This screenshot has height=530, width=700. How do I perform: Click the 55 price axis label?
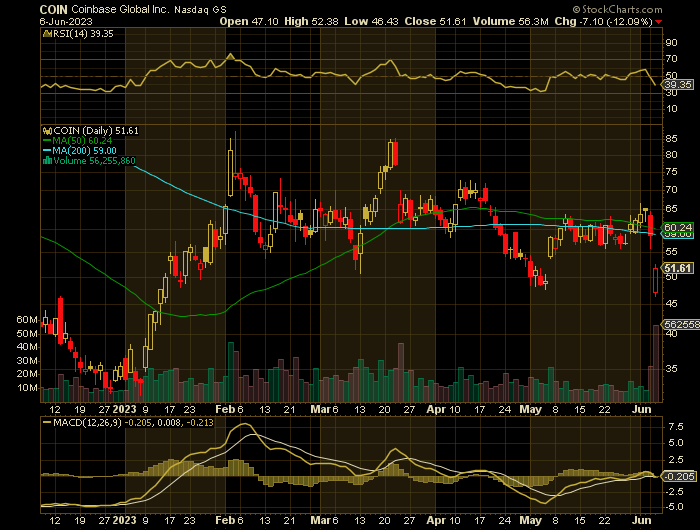(671, 252)
